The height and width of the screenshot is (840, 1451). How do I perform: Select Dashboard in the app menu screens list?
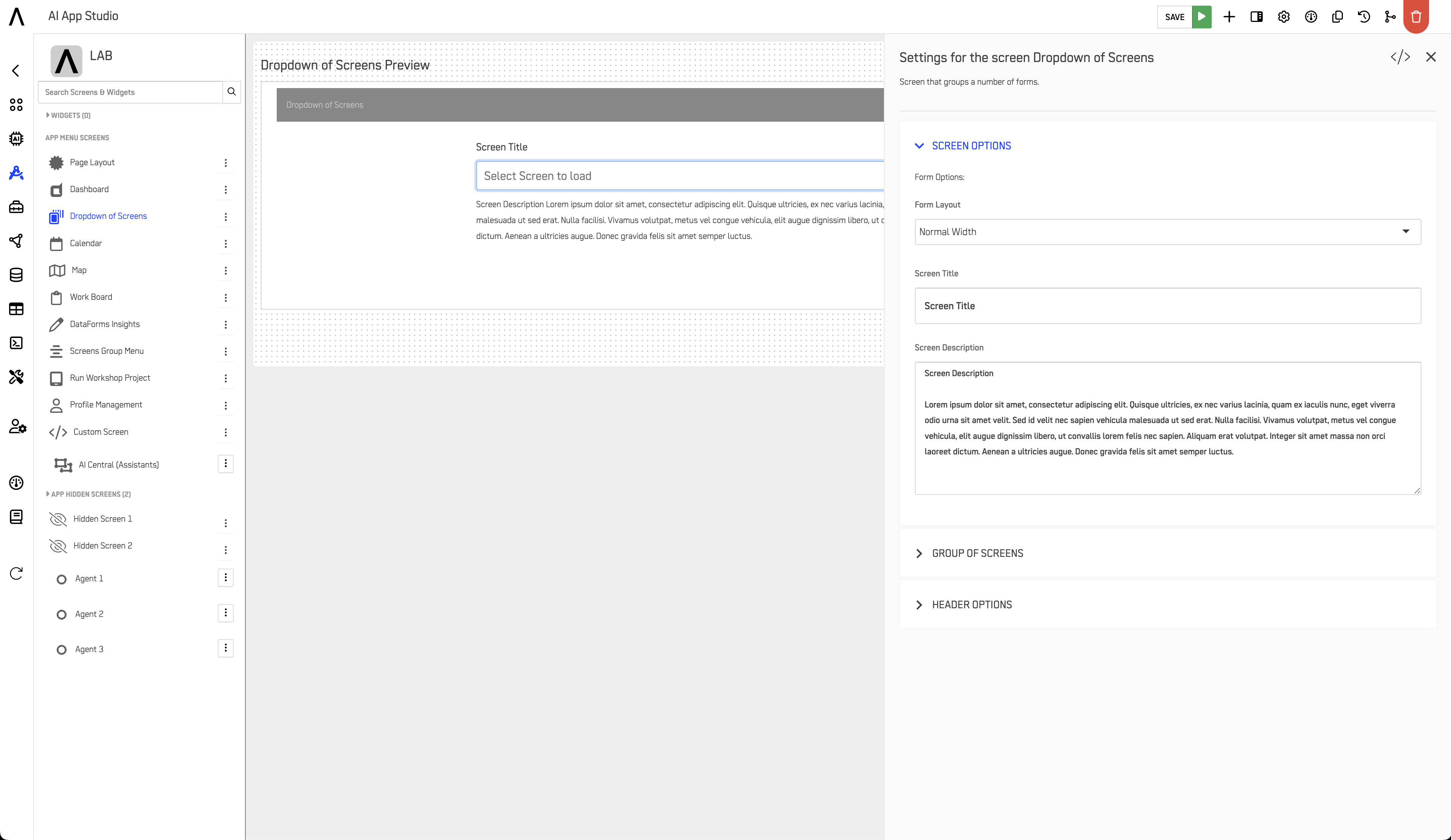[x=89, y=189]
